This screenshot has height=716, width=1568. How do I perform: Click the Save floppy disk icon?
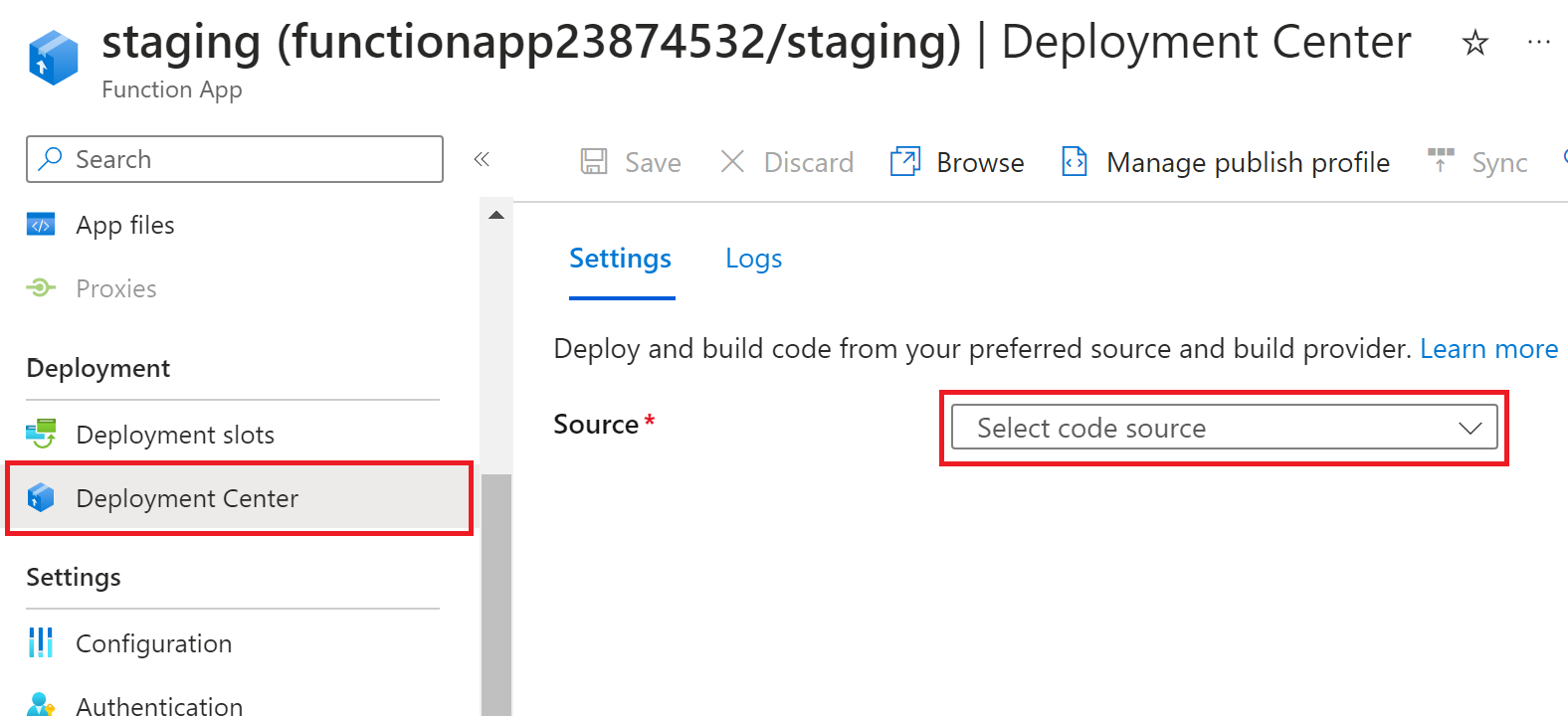click(x=594, y=161)
